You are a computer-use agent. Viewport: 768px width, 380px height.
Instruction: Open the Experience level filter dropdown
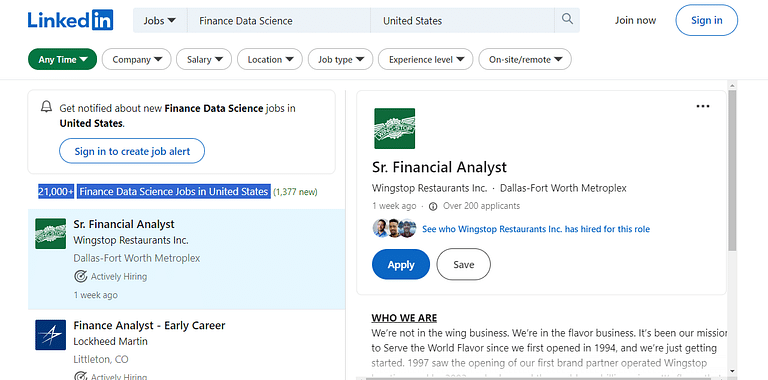[x=426, y=59]
